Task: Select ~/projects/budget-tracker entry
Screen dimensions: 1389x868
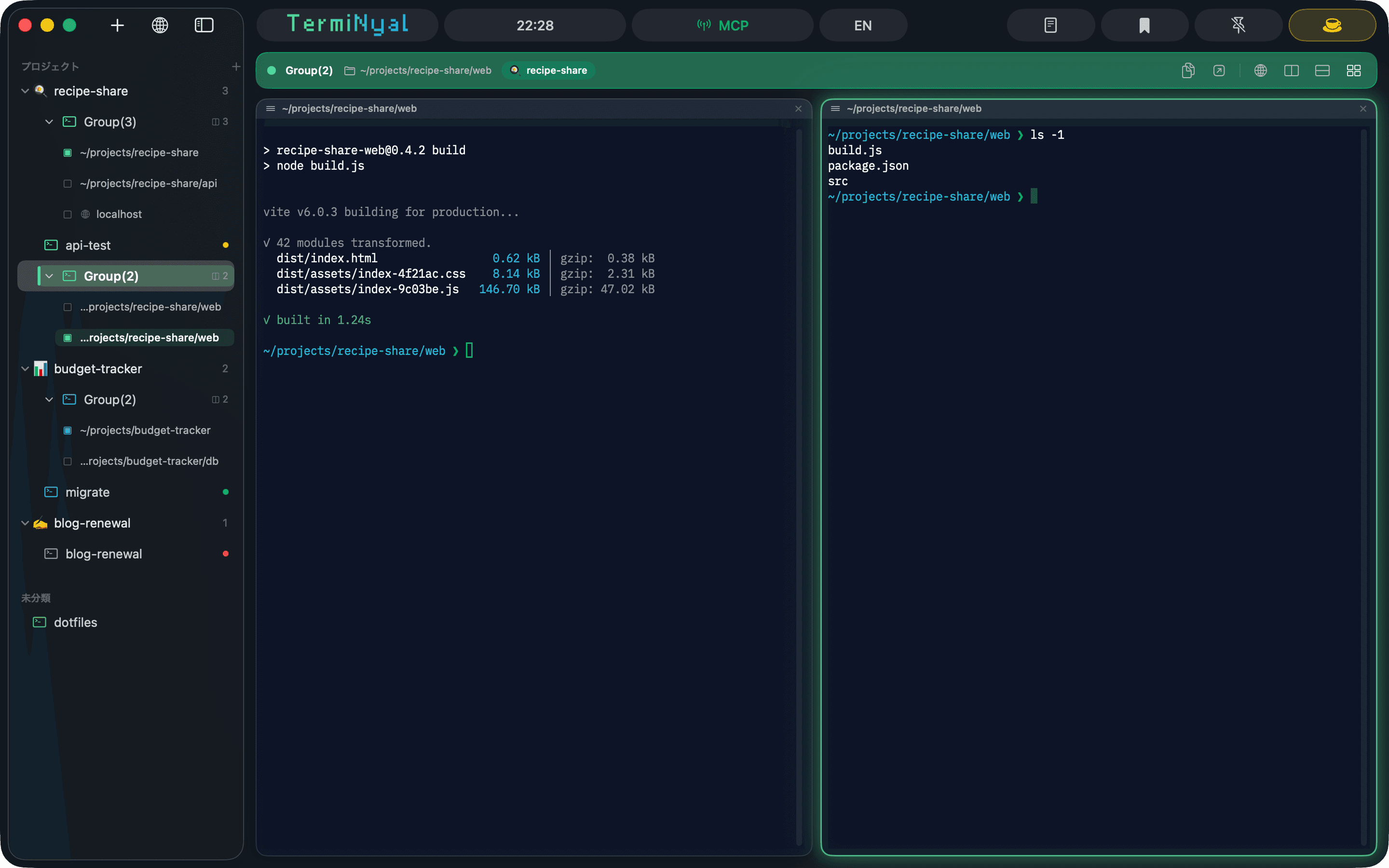Action: point(145,431)
